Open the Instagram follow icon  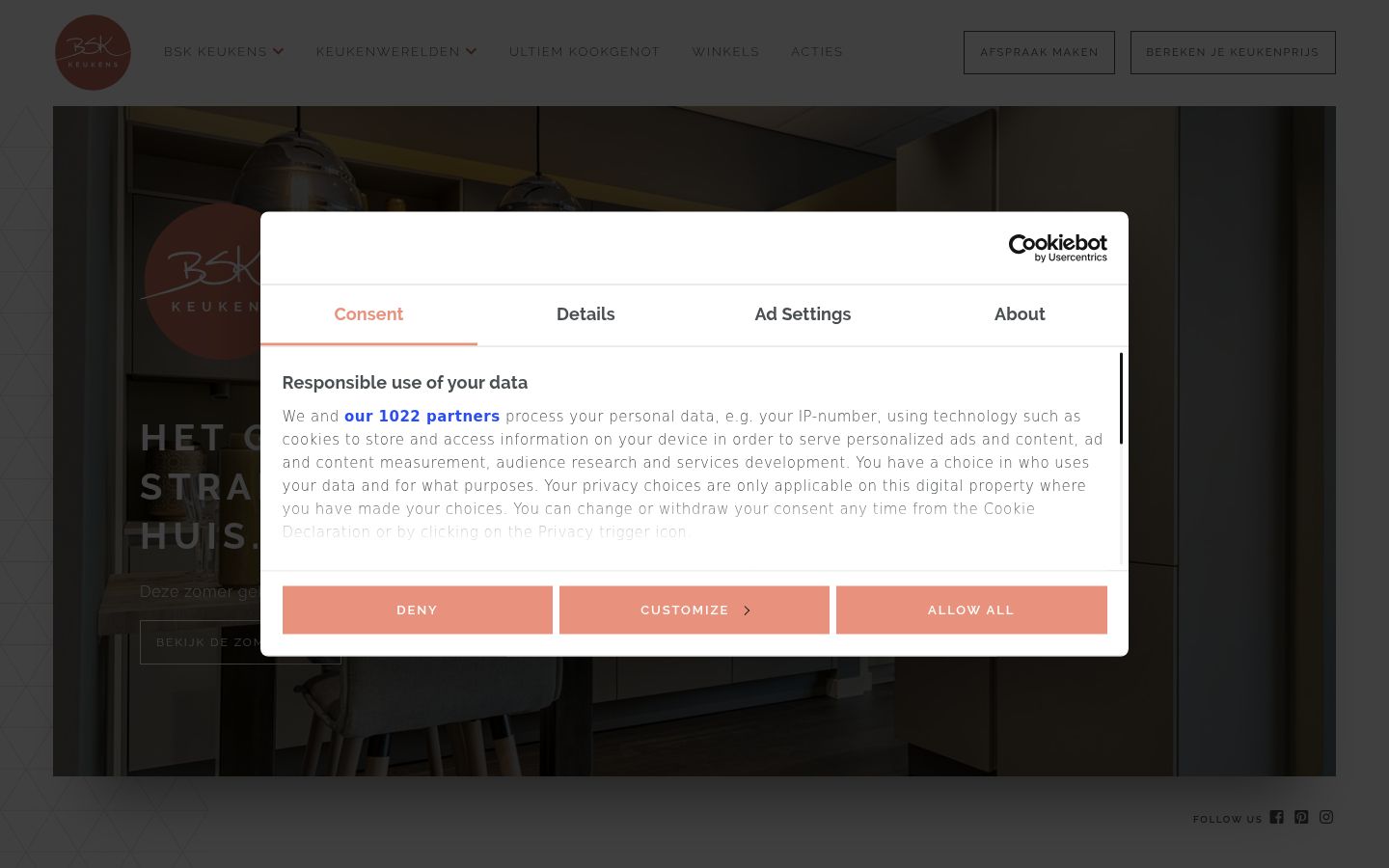pyautogui.click(x=1326, y=817)
